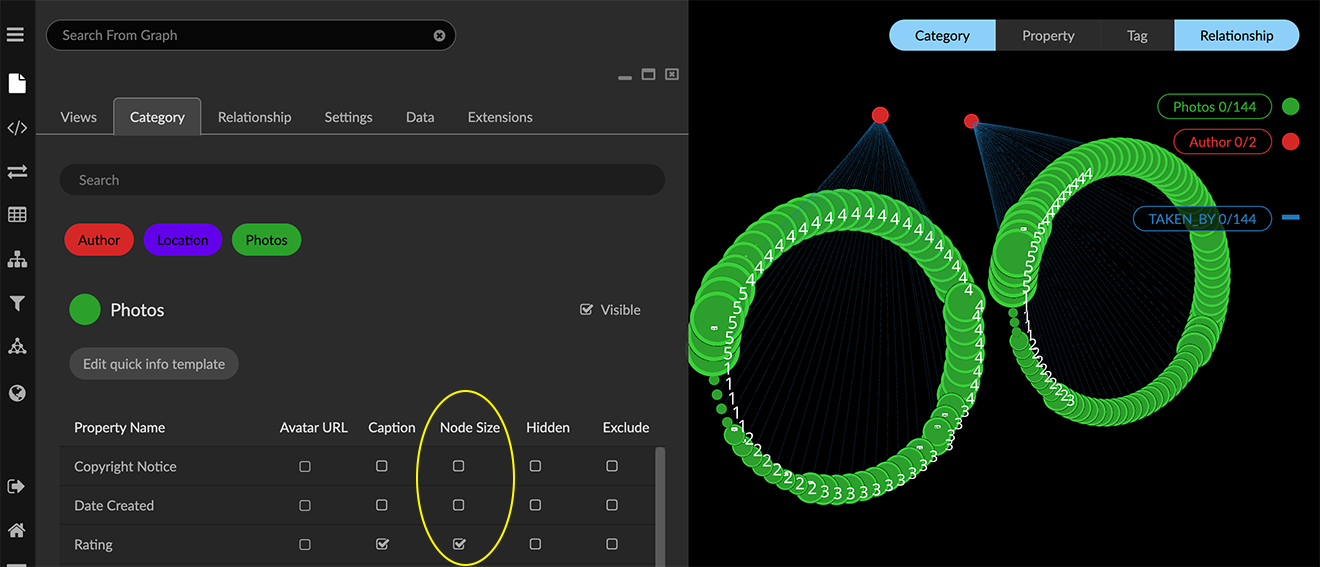
Task: Uncheck the Visible checkbox for Photos
Action: point(587,310)
